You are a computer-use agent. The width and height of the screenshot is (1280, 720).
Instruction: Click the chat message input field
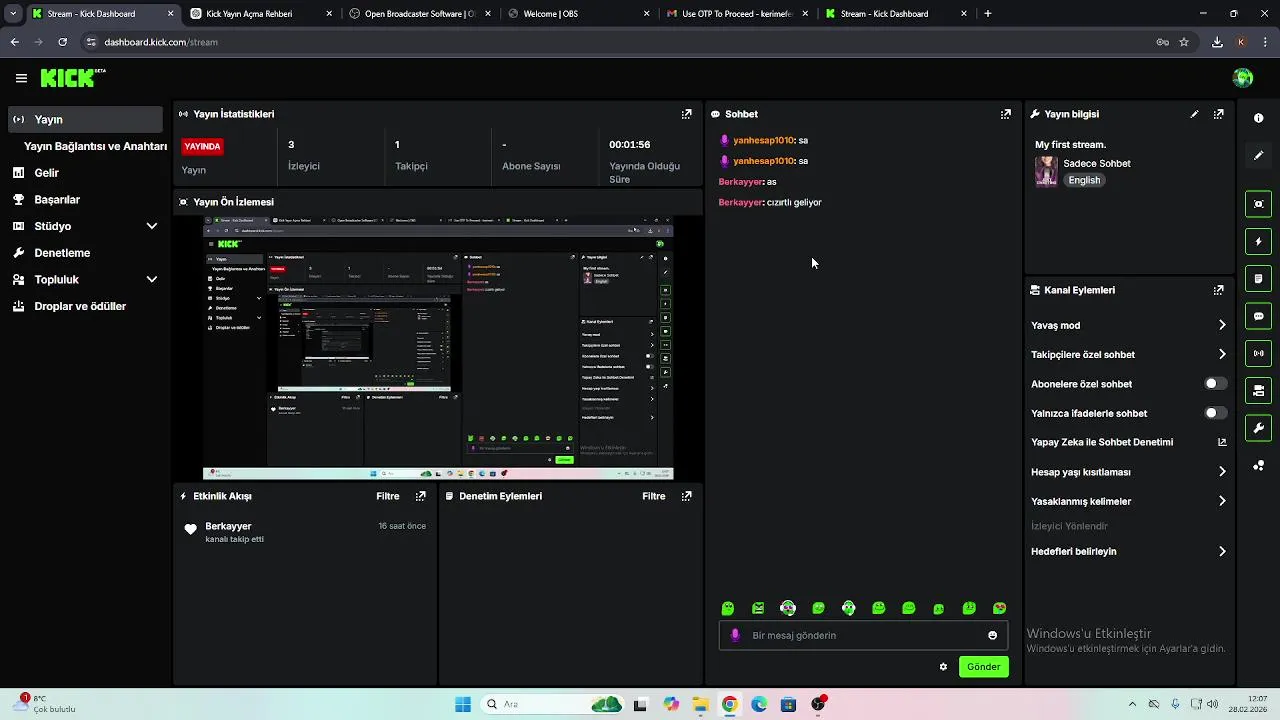tap(863, 635)
